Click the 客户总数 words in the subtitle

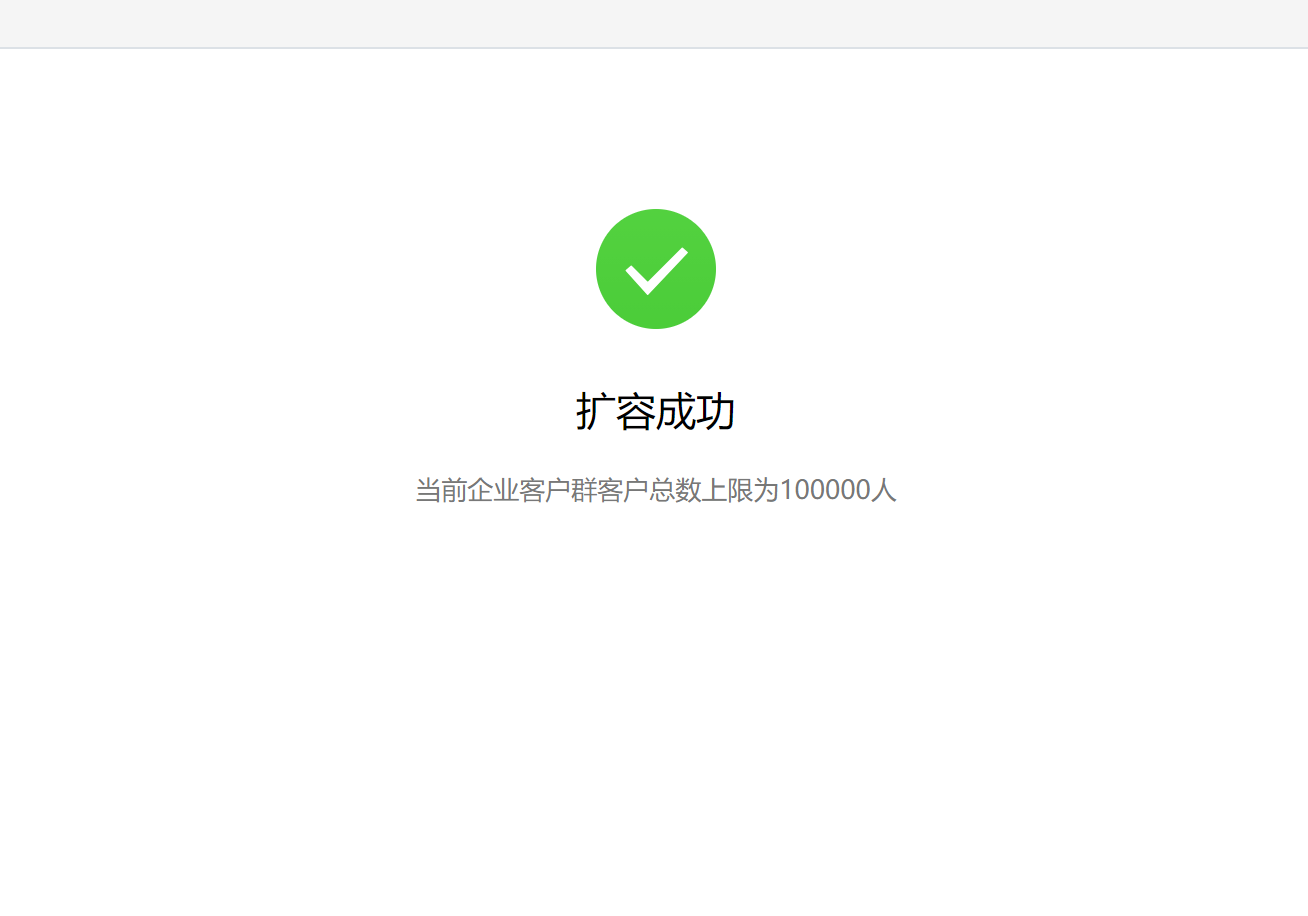point(649,491)
